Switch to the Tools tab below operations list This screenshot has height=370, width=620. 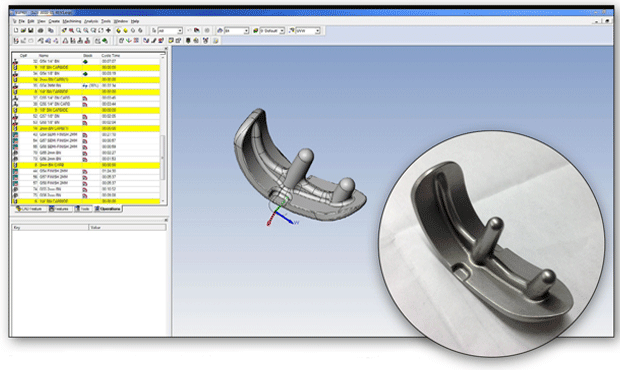pyautogui.click(x=83, y=209)
